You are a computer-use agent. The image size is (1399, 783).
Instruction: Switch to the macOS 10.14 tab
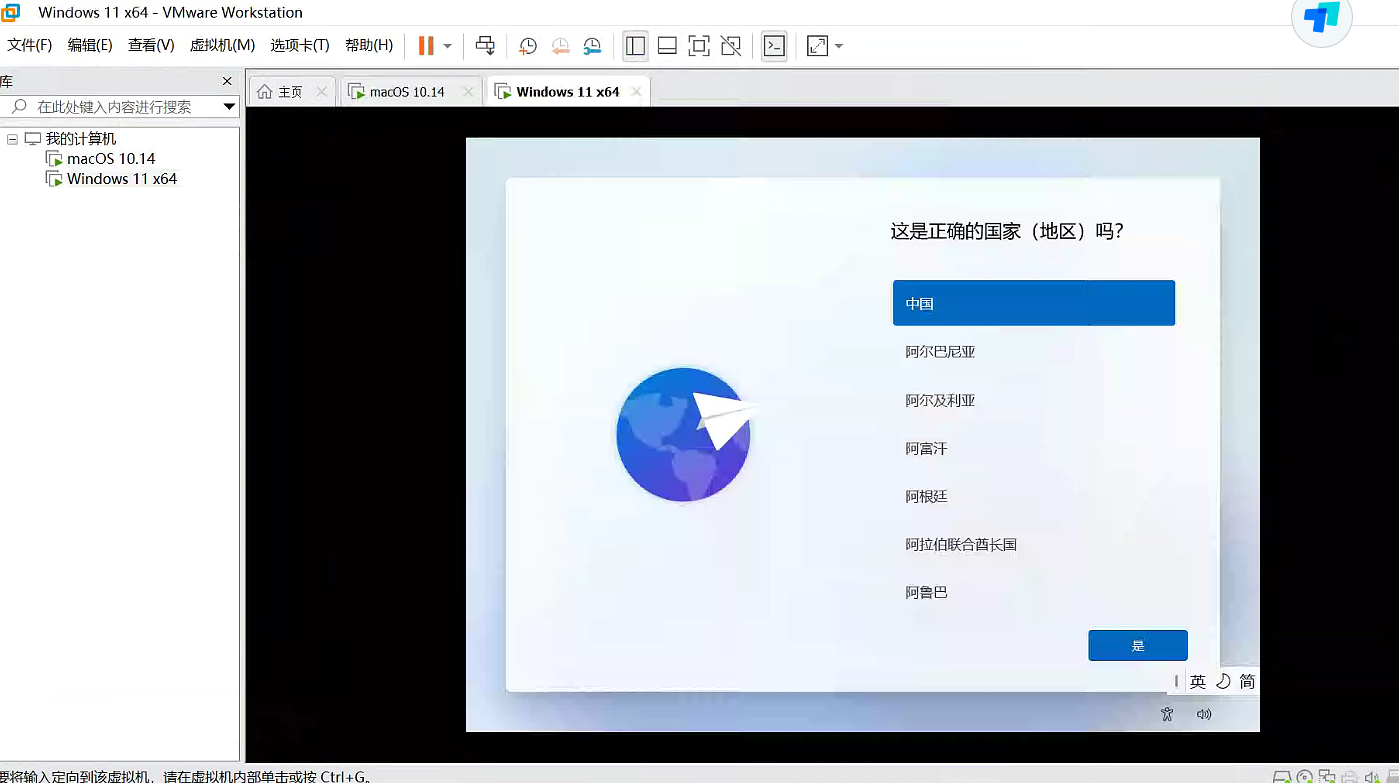(406, 92)
